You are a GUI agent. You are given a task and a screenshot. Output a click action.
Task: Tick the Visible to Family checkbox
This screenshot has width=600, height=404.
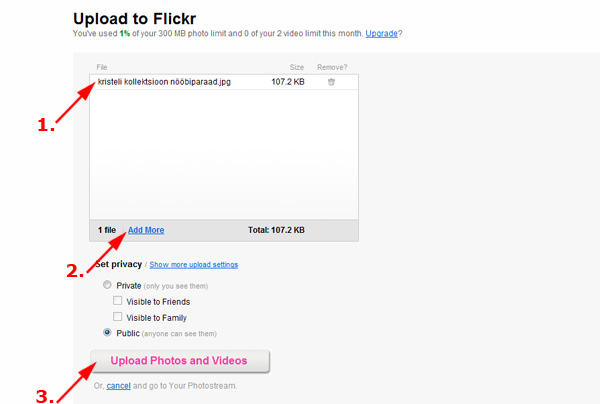click(119, 317)
